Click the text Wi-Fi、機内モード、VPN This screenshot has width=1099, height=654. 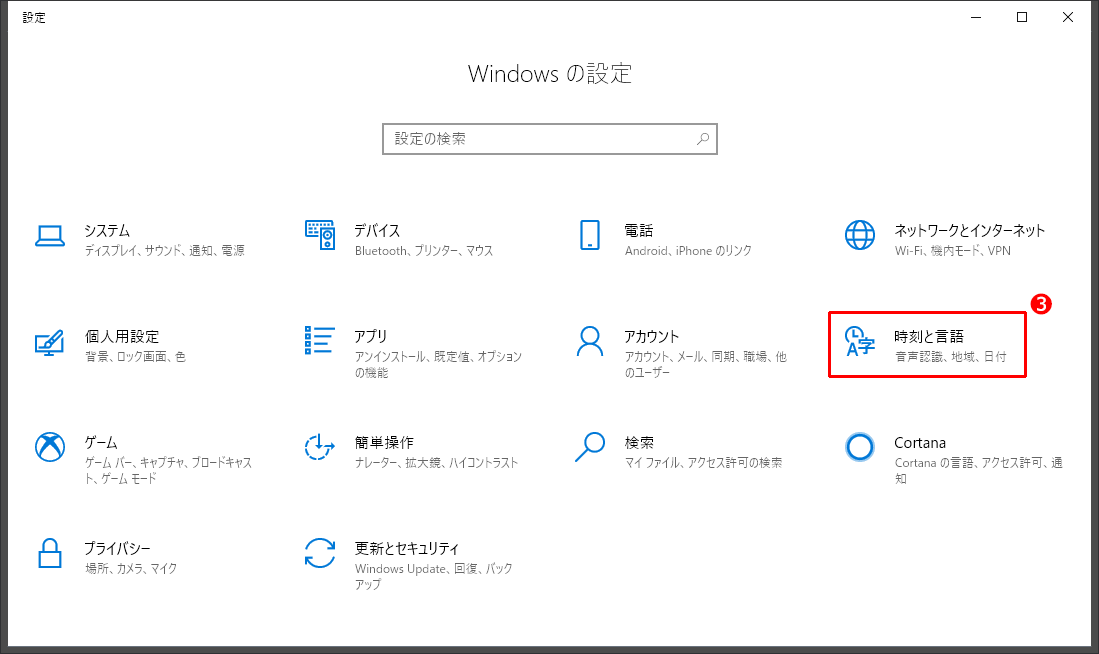click(953, 251)
